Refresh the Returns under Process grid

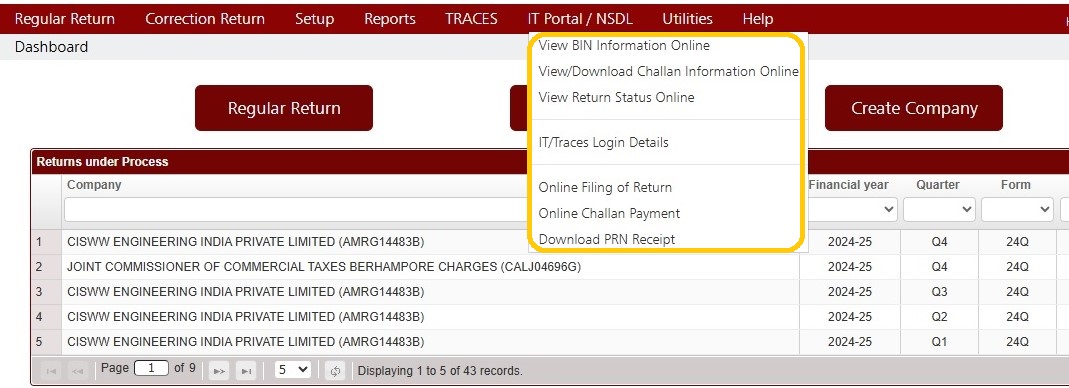click(335, 371)
